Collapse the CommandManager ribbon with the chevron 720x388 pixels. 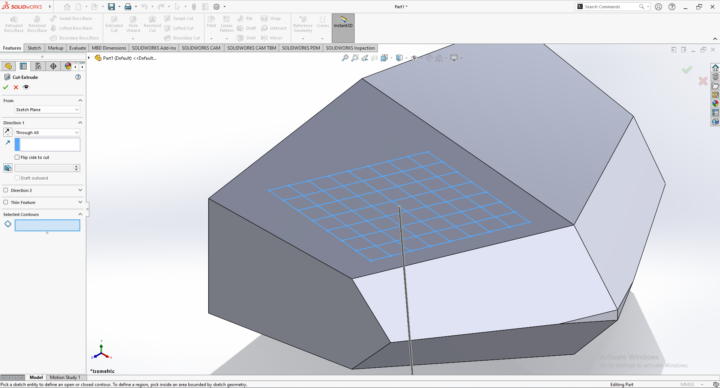715,39
